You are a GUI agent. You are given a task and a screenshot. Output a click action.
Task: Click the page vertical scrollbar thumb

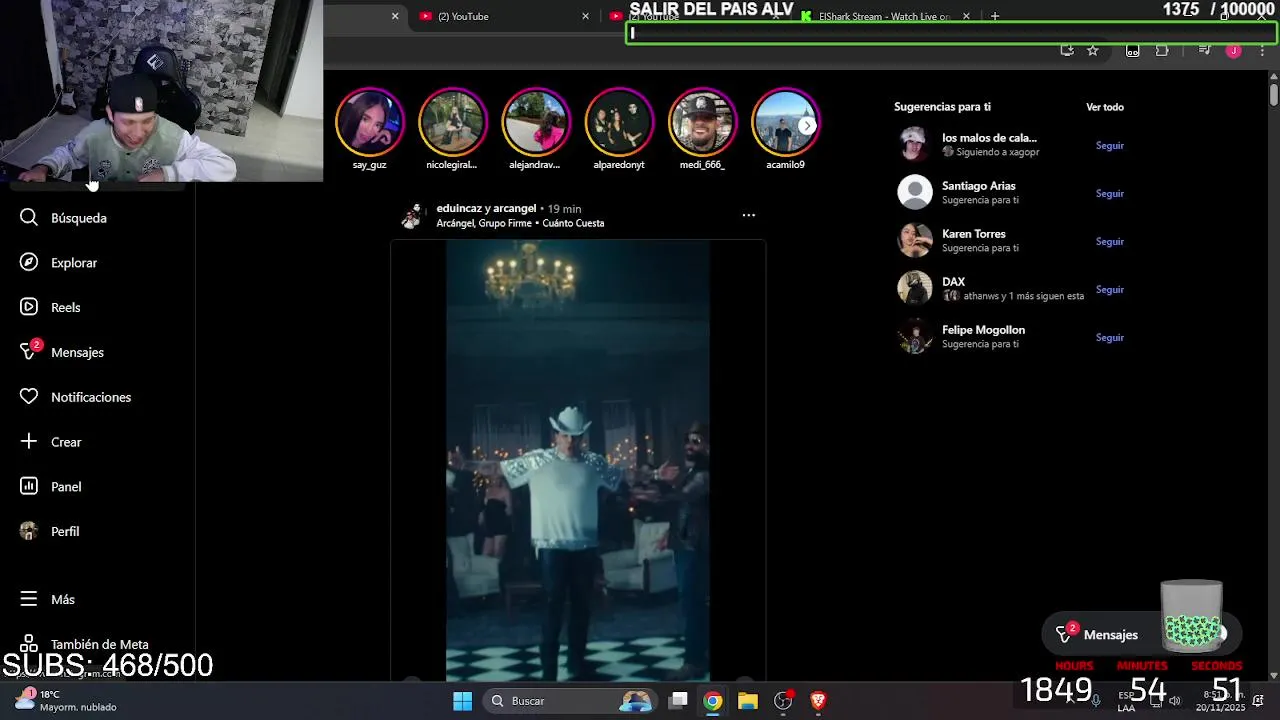pos(1273,95)
